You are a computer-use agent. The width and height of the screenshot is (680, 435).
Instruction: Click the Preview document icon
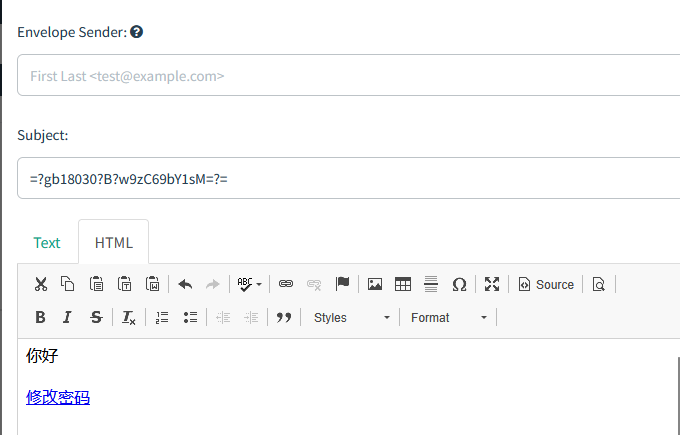click(x=599, y=285)
